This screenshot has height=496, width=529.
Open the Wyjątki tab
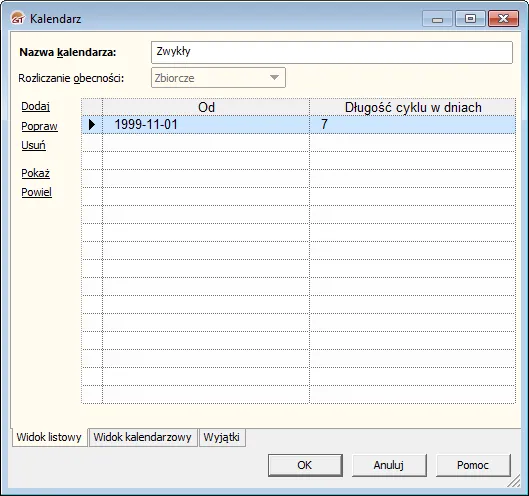click(x=222, y=437)
